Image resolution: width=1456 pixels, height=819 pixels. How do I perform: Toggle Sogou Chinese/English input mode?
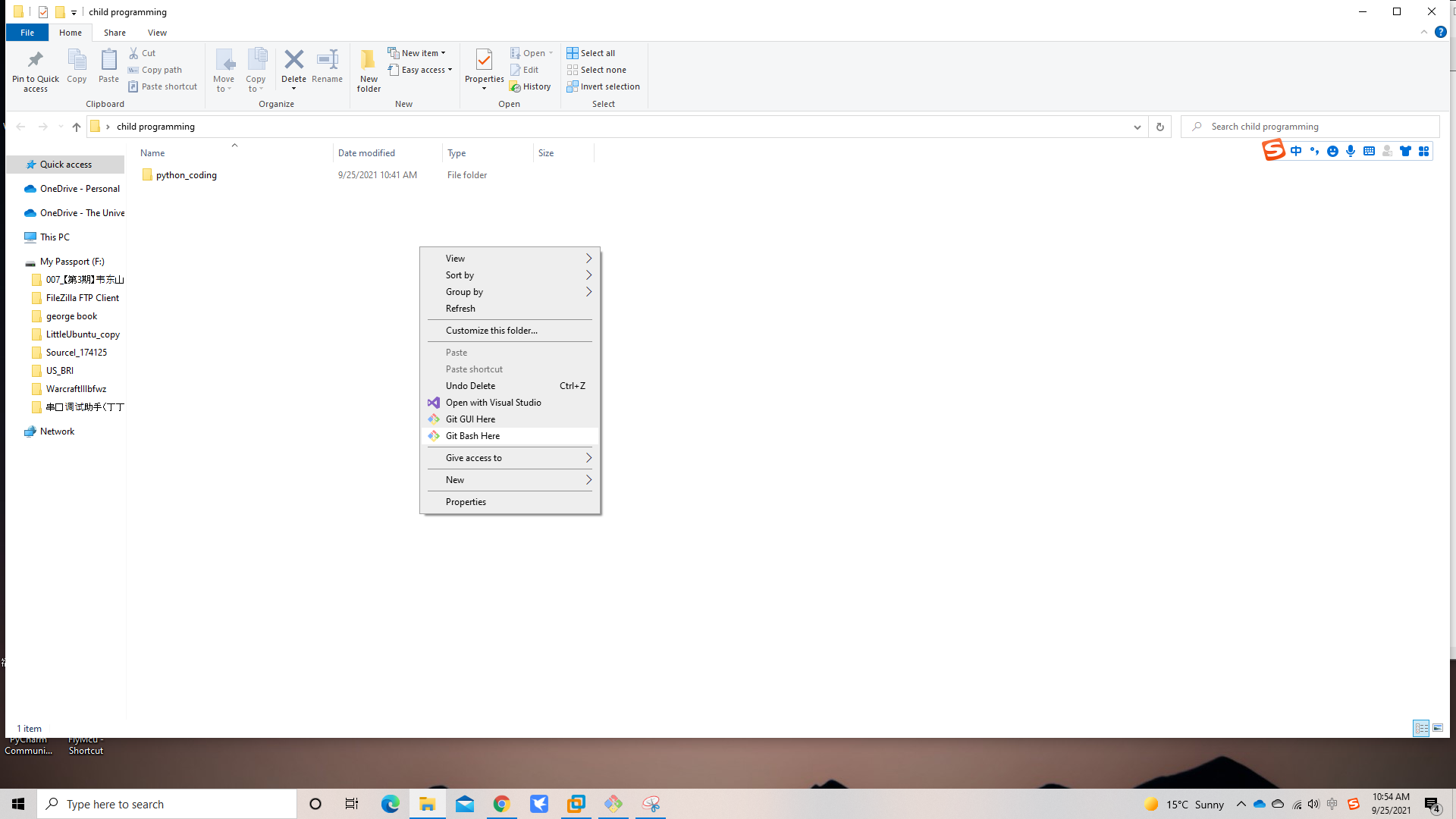[1296, 151]
